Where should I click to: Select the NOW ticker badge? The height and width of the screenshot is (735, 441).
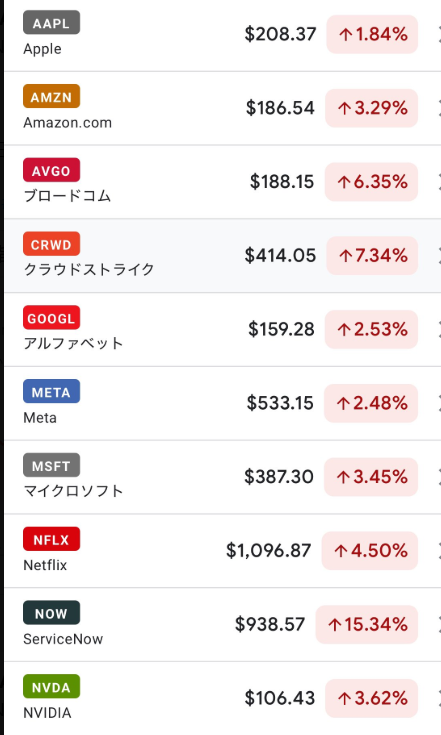[x=52, y=613]
